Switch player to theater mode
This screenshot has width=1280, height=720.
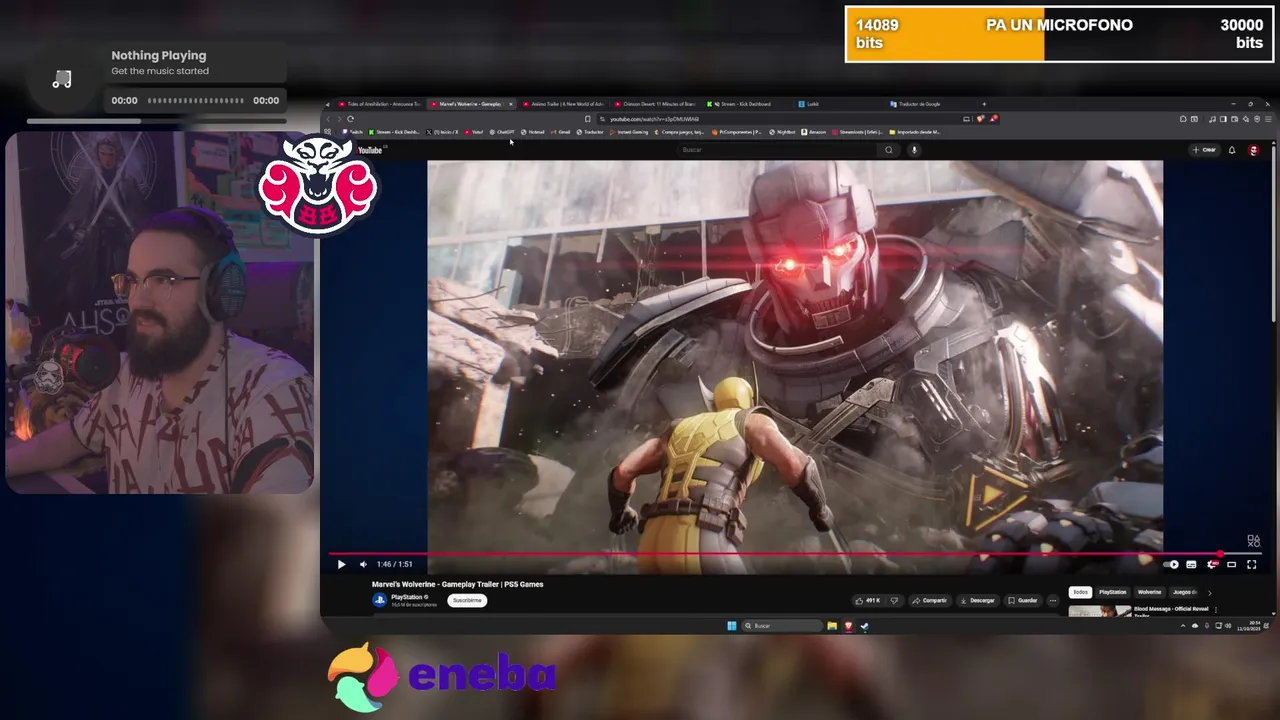tap(1231, 564)
